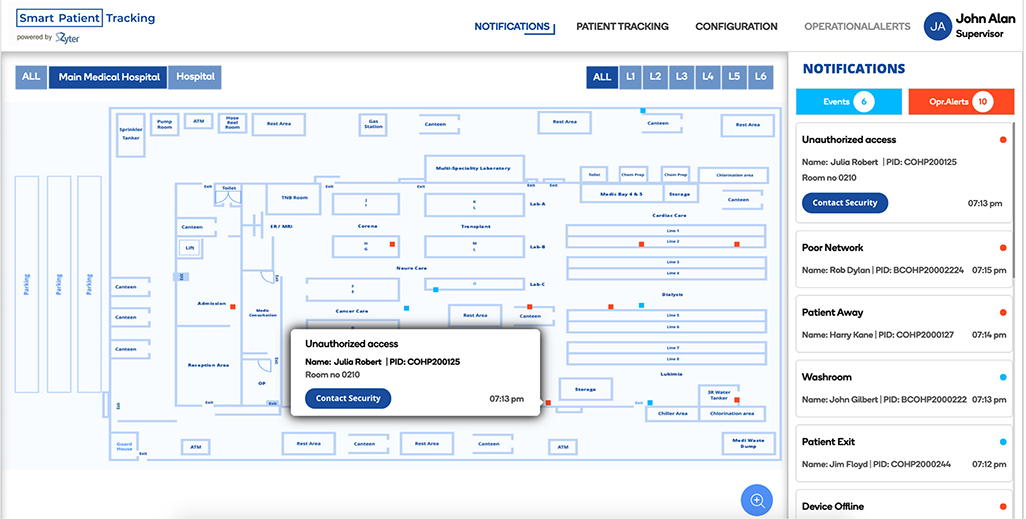
Task: Open the JA user avatar
Action: [x=938, y=27]
